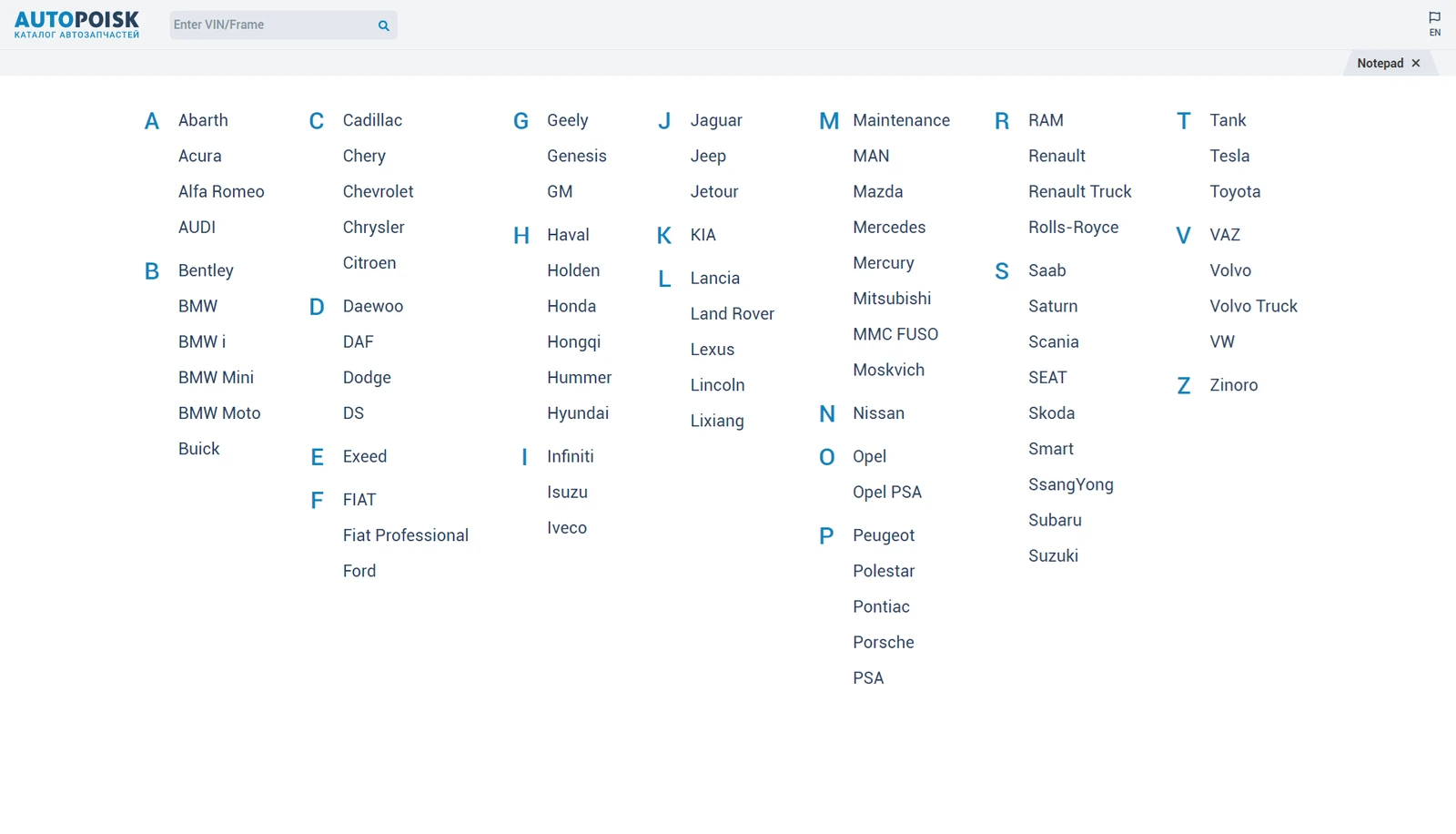Image resolution: width=1456 pixels, height=834 pixels.
Task: Select the Maintenance entry
Action: [901, 120]
